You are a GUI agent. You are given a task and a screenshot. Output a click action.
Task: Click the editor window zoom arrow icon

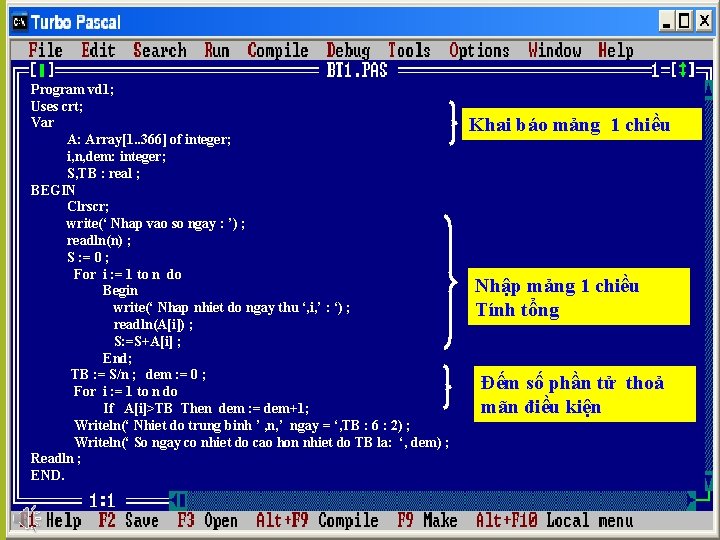coord(682,70)
